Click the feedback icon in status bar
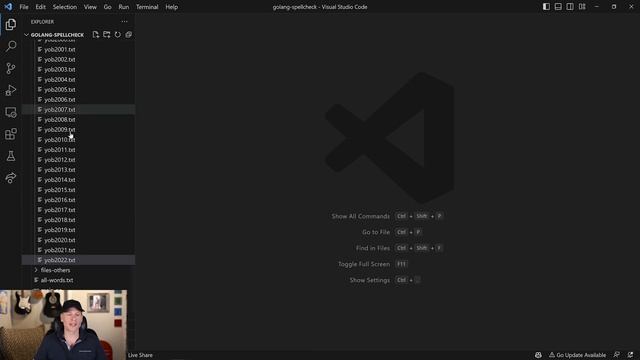 tap(616, 355)
